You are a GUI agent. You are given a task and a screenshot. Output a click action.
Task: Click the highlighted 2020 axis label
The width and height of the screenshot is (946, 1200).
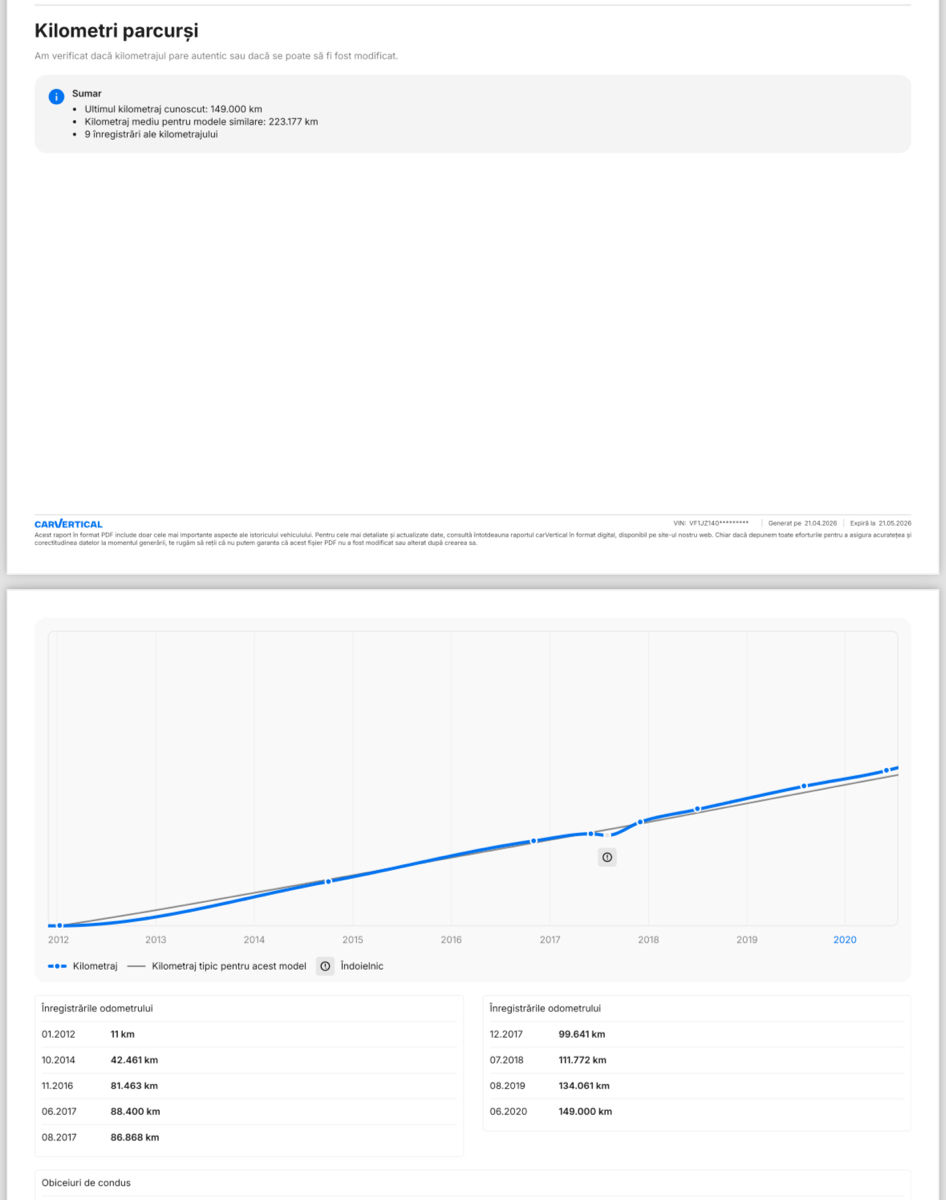click(x=845, y=940)
